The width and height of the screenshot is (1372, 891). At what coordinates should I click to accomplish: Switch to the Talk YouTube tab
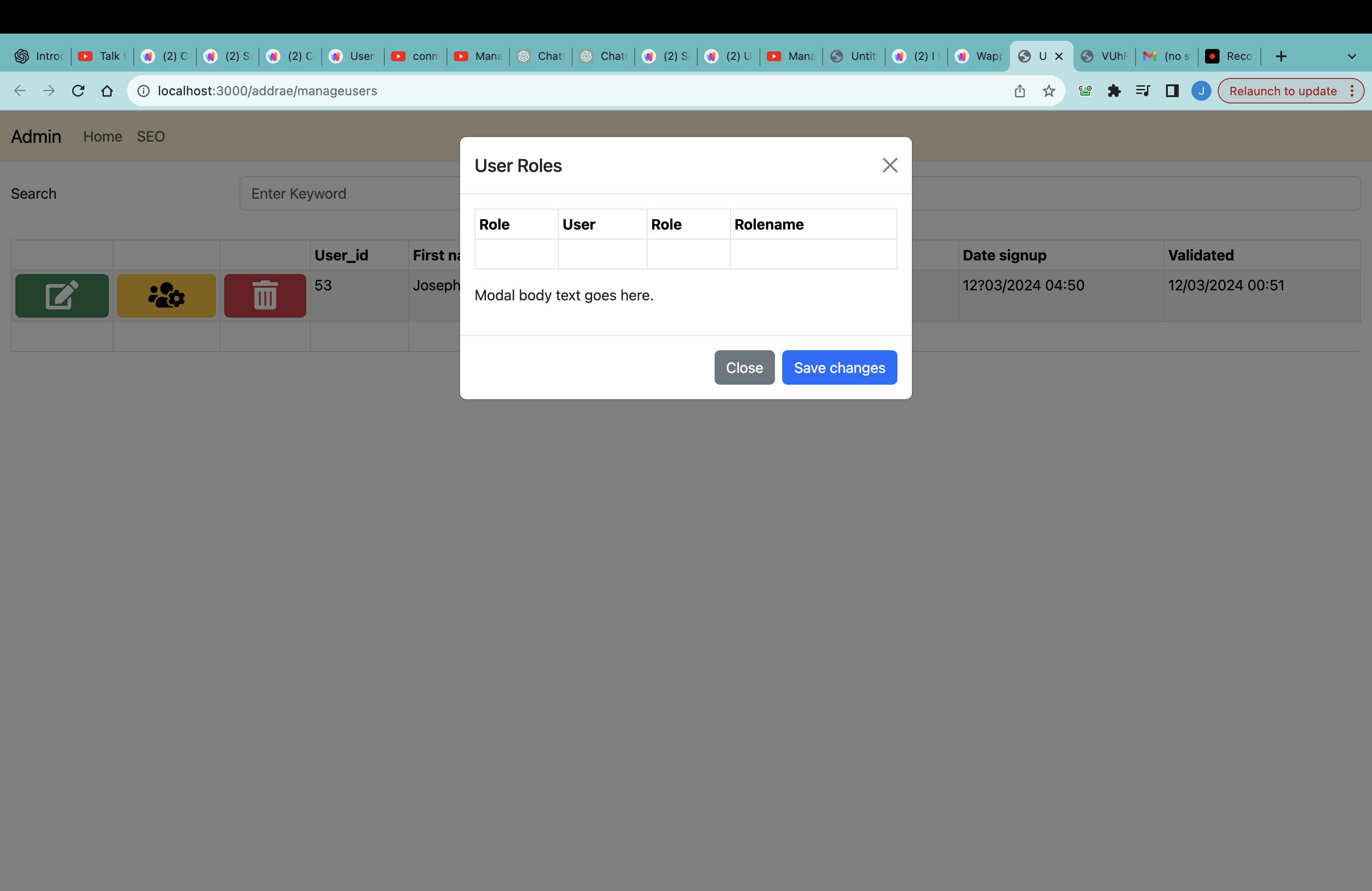tap(103, 56)
